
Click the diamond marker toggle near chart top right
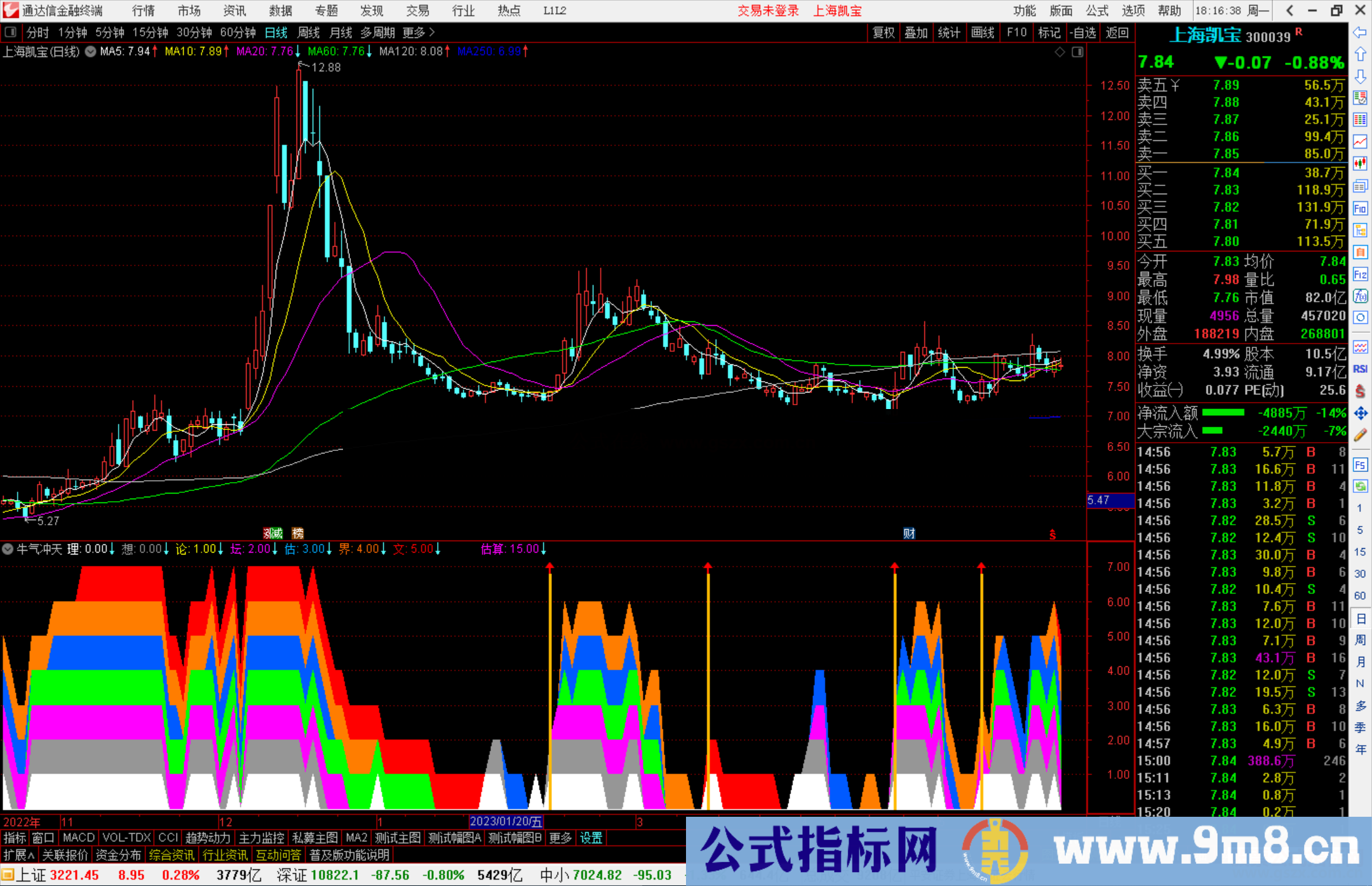1059,52
